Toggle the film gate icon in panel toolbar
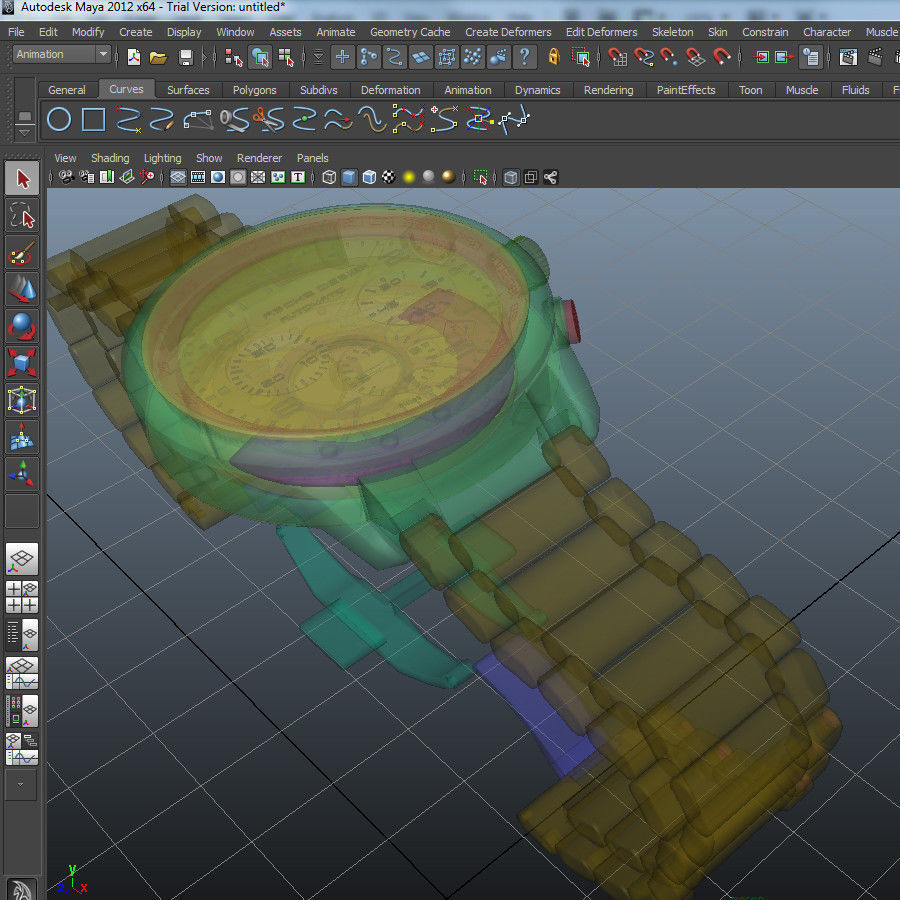 [198, 177]
